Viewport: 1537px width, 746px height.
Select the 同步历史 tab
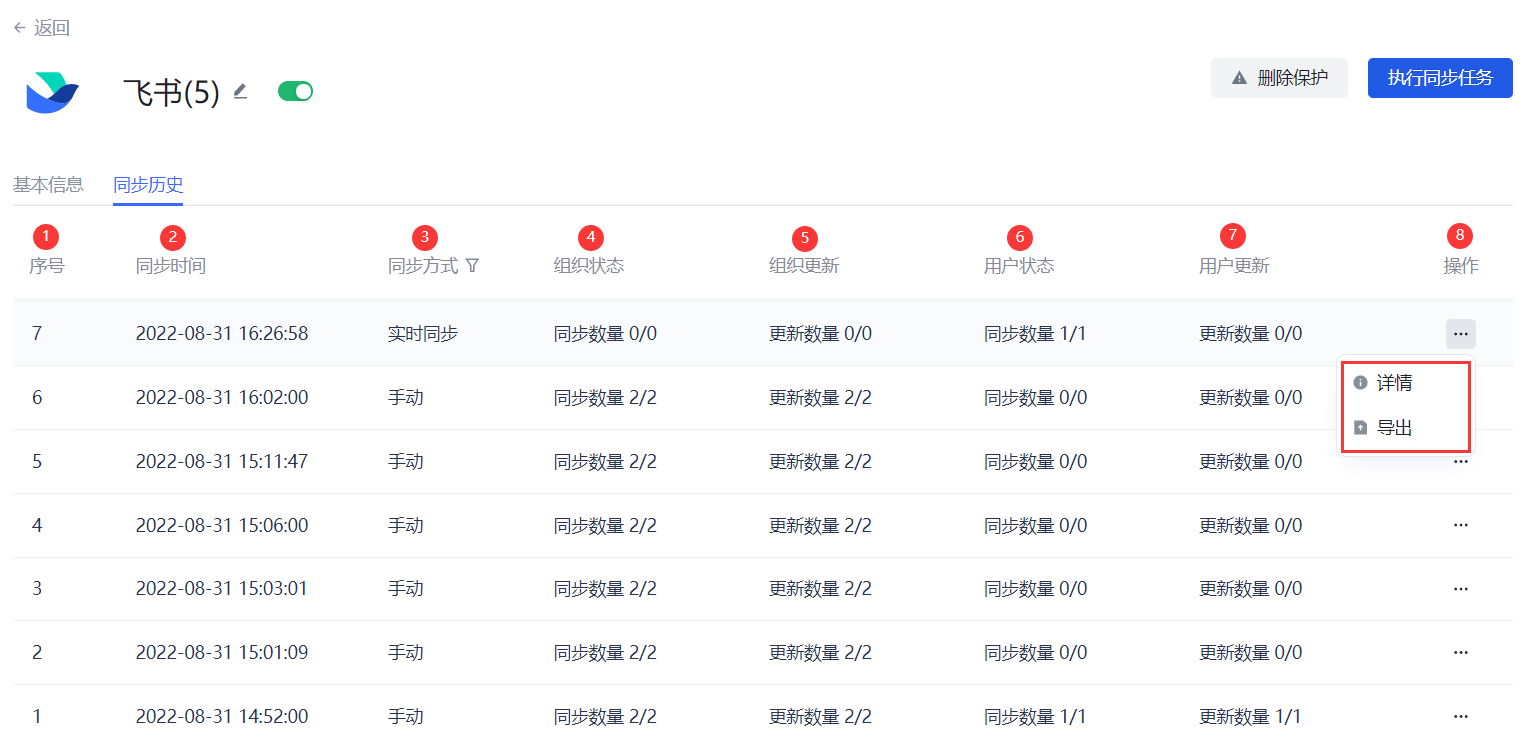pyautogui.click(x=148, y=185)
